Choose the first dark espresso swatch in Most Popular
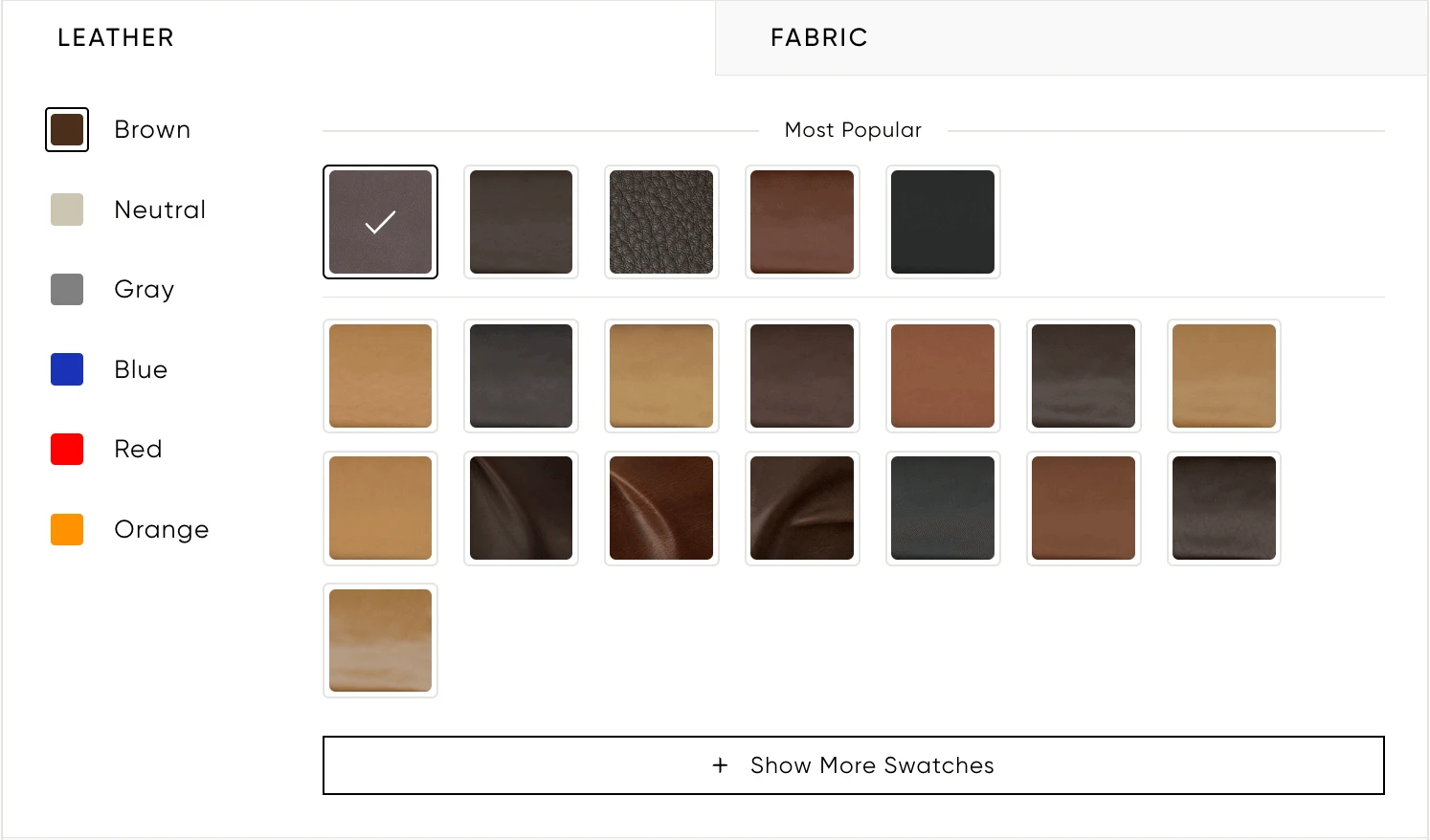This screenshot has height=840, width=1430. (x=521, y=221)
